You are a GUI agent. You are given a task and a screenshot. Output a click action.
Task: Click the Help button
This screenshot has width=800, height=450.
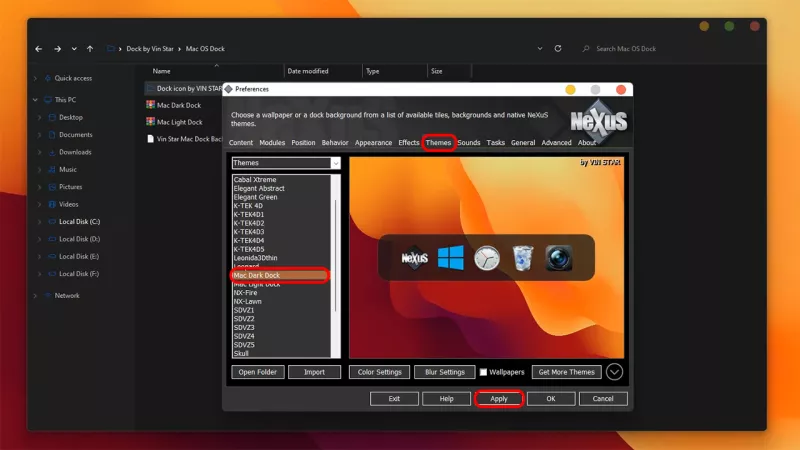click(x=446, y=399)
